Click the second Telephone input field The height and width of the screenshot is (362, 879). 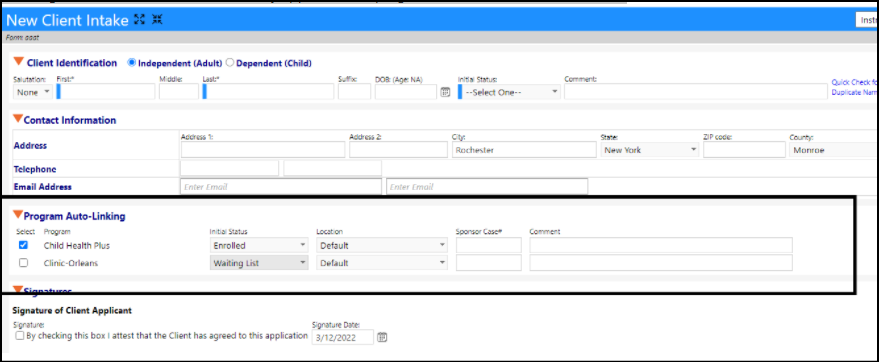click(x=332, y=168)
